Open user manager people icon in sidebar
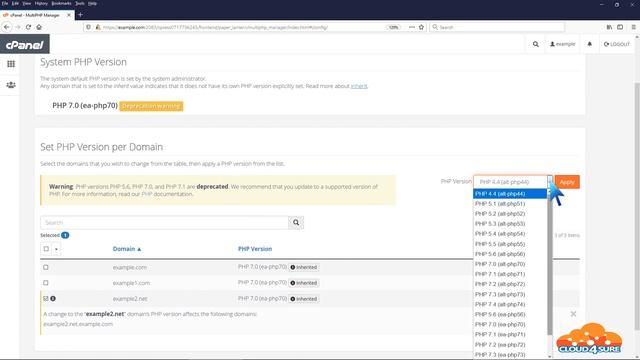 coord(11,85)
